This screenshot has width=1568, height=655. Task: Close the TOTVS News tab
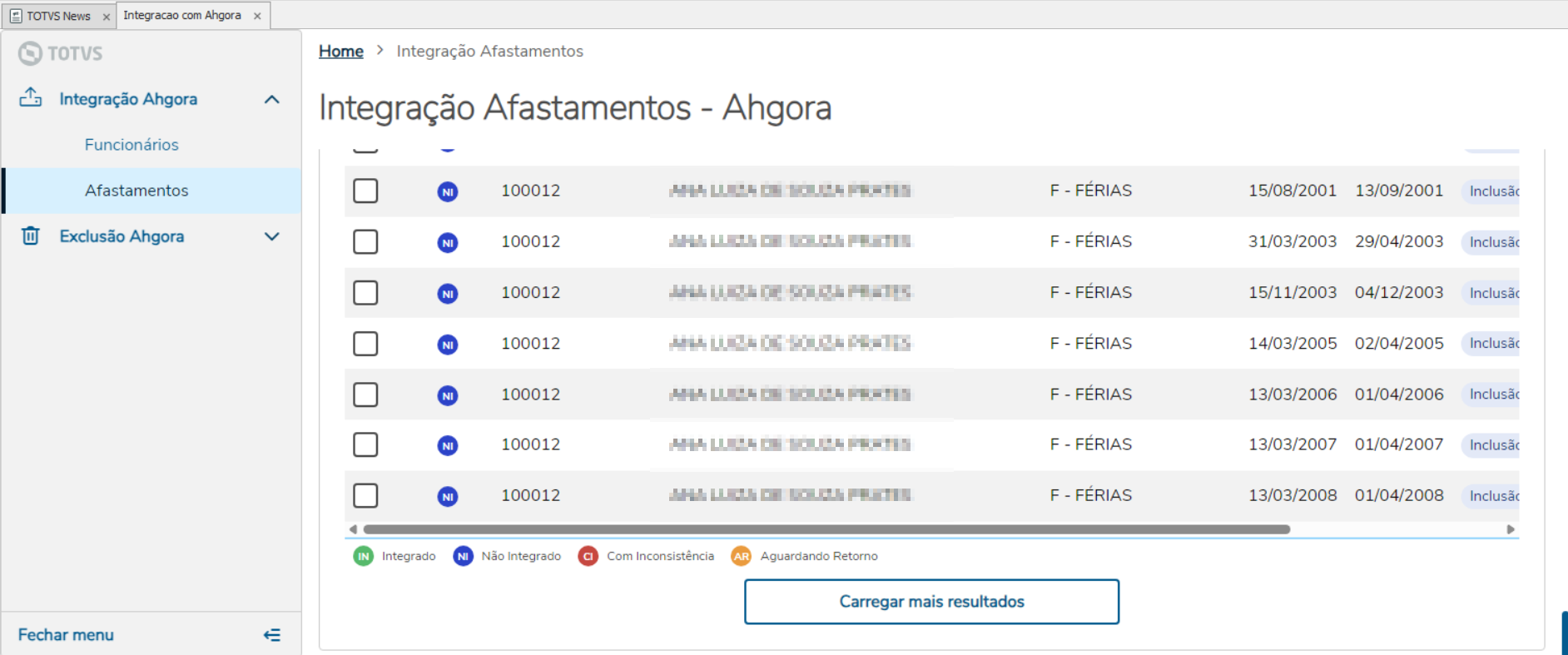click(x=106, y=17)
